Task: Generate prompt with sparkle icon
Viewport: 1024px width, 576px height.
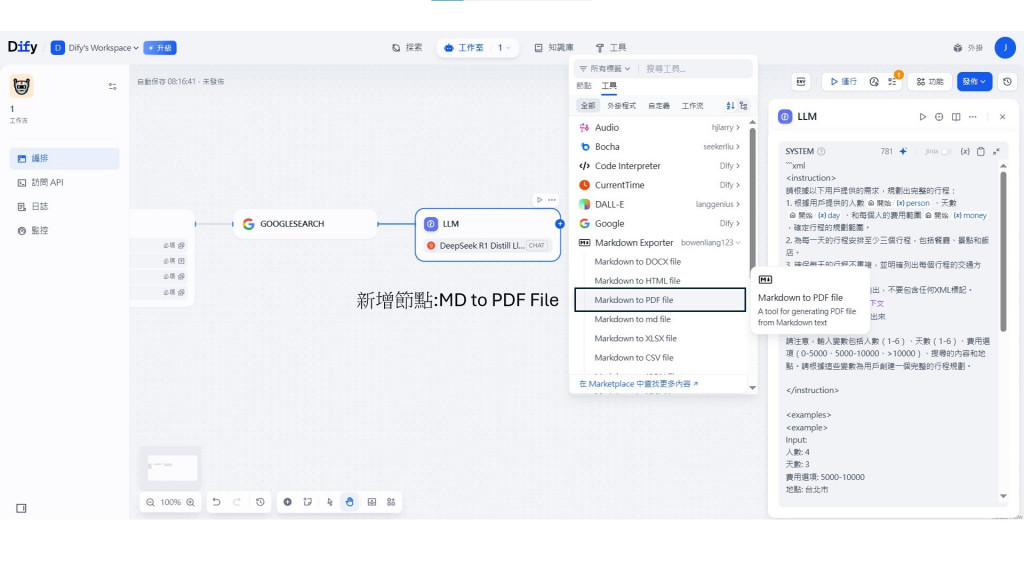Action: (903, 152)
